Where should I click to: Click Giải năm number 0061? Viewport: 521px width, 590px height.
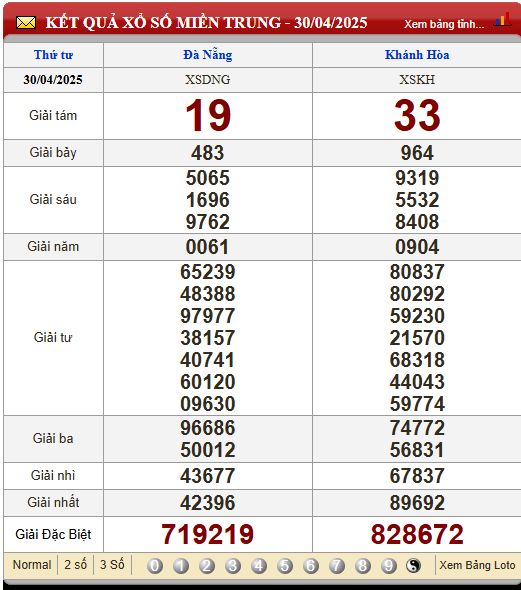(208, 247)
